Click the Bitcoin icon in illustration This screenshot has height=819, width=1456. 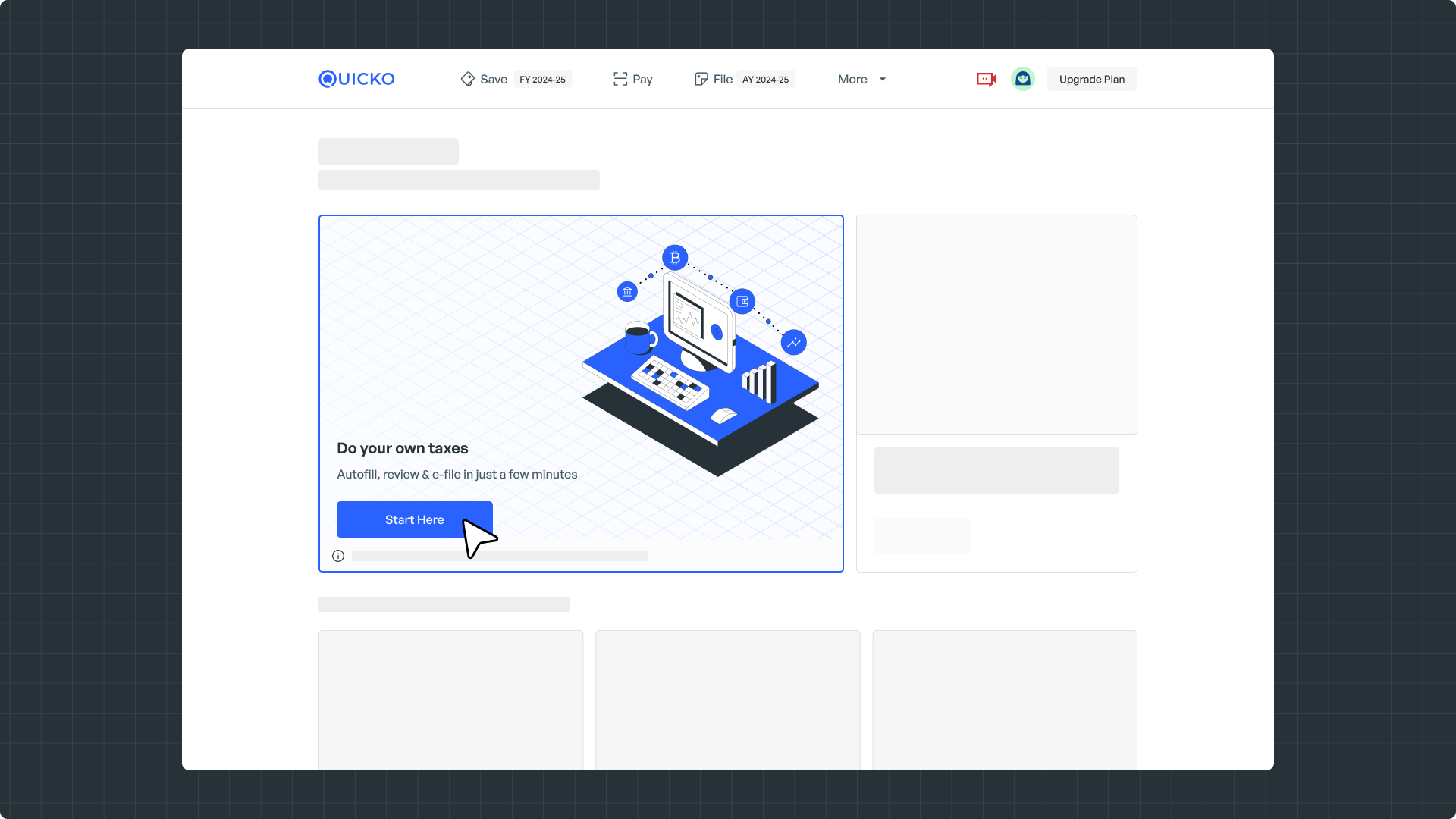[x=675, y=258]
